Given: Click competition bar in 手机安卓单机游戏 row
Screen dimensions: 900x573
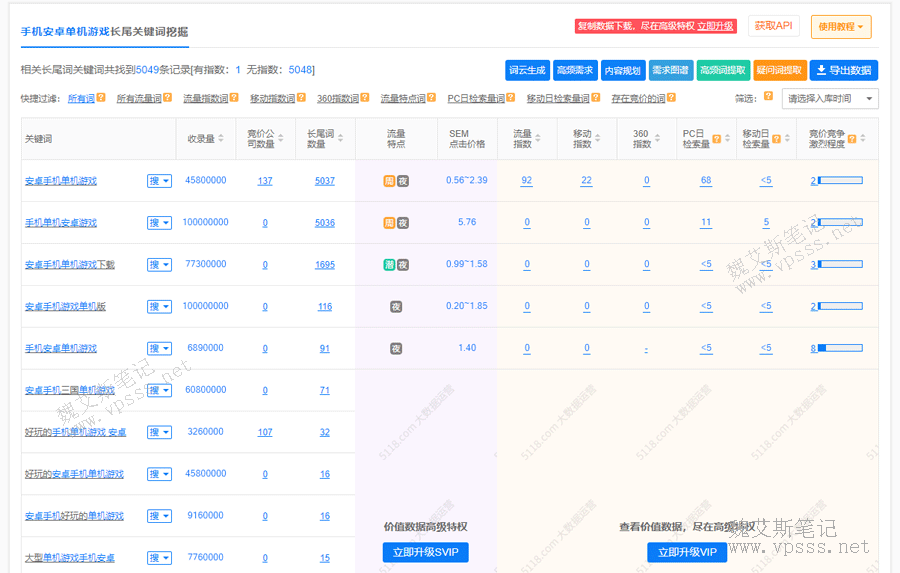Looking at the screenshot, I should tap(840, 348).
